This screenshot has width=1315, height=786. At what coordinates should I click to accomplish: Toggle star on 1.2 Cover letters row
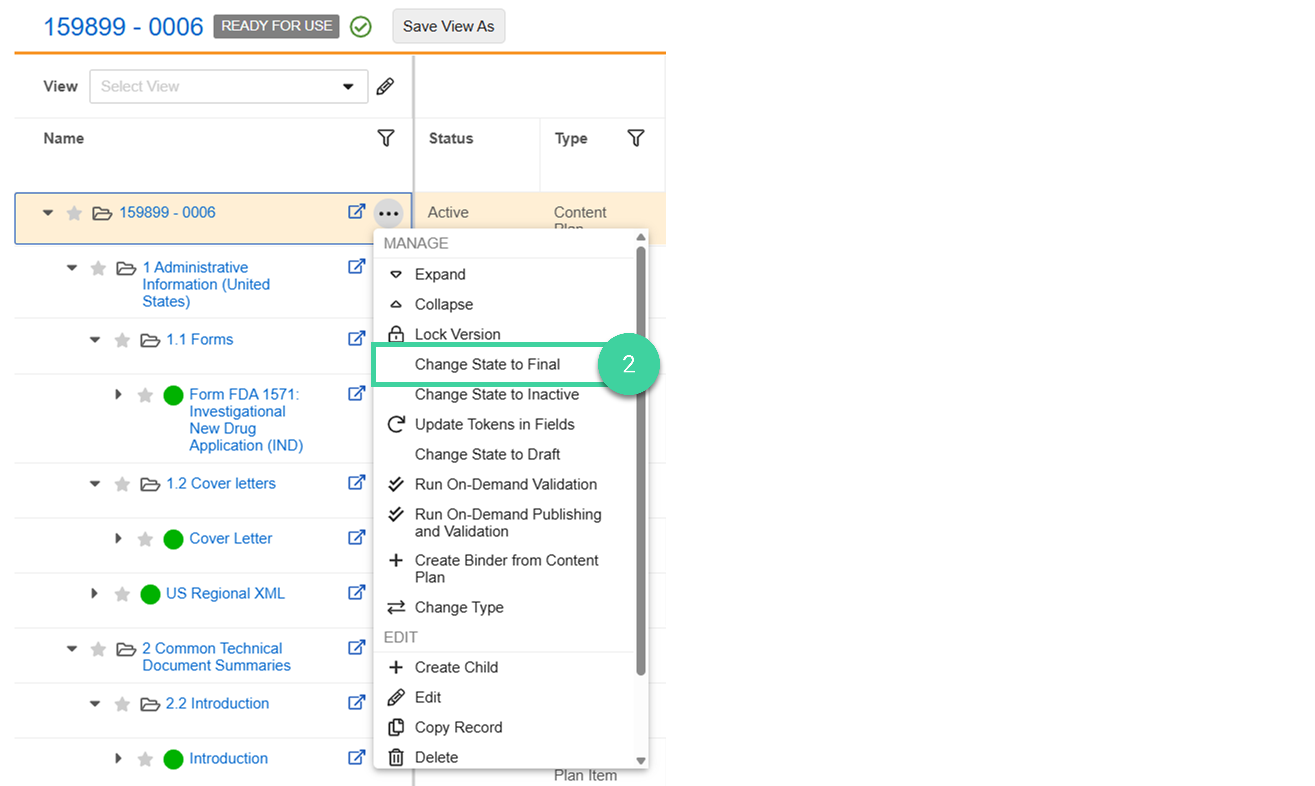tap(122, 484)
